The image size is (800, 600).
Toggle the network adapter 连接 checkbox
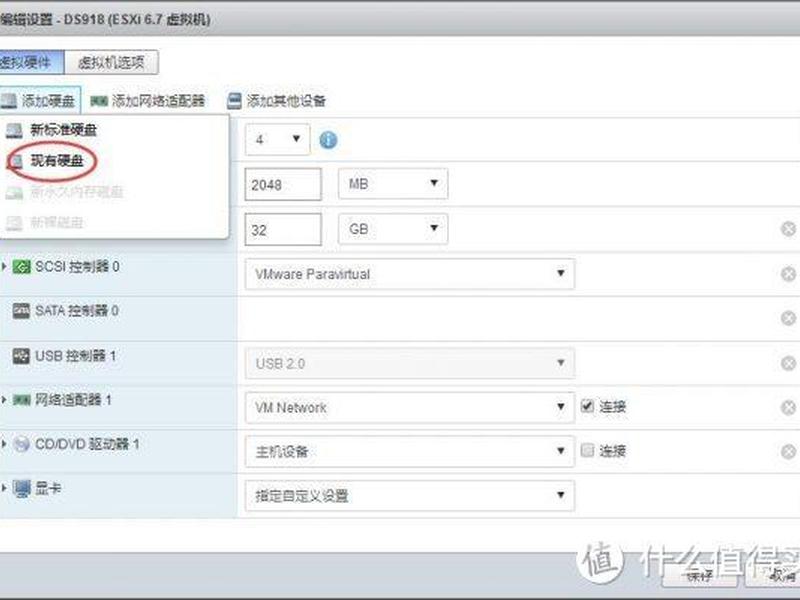pos(587,406)
